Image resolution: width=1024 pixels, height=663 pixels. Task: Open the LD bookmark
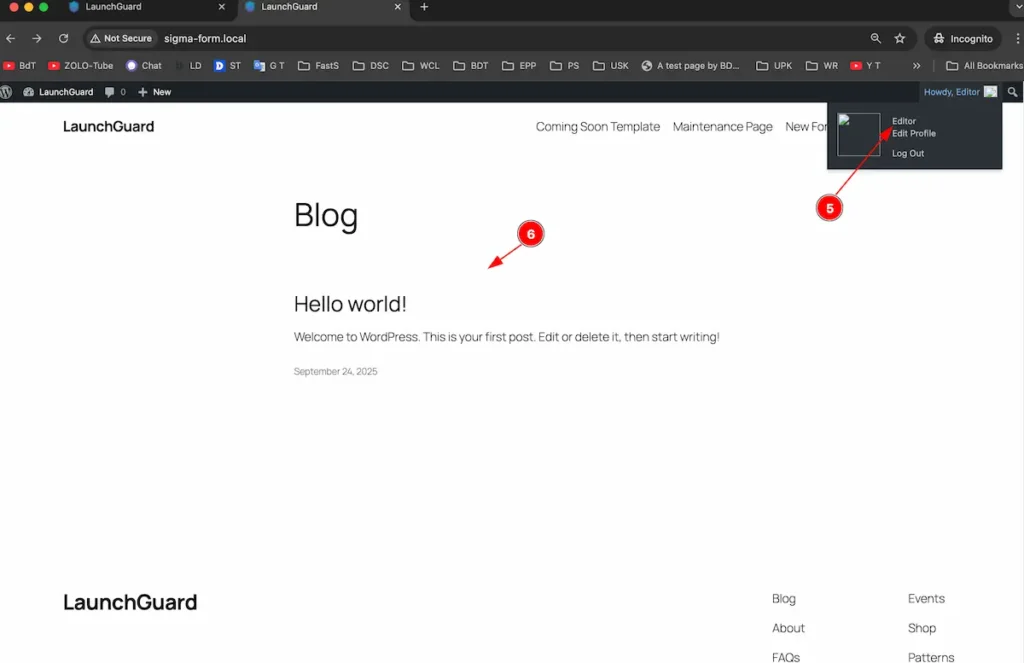click(x=189, y=65)
